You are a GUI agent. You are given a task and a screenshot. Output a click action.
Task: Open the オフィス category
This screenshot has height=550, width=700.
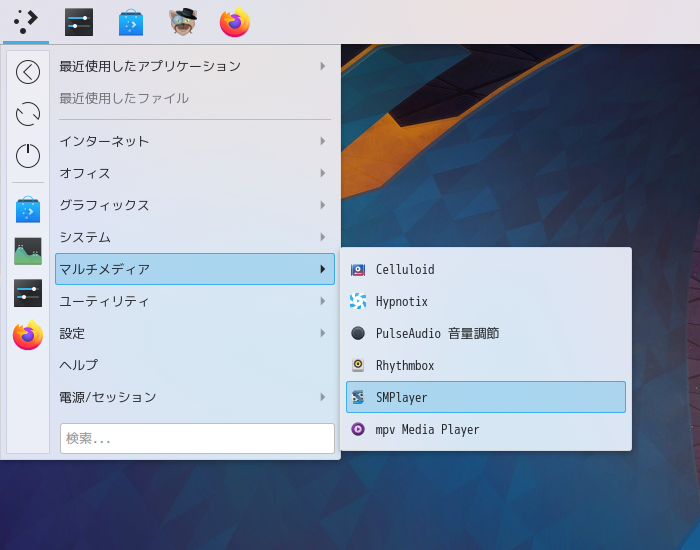click(195, 173)
